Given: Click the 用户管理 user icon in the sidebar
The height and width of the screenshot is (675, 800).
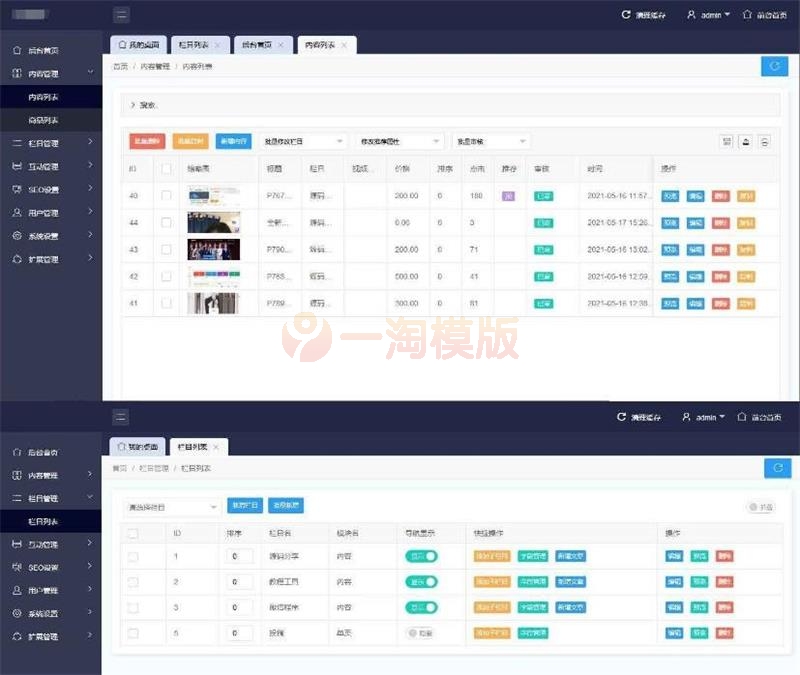Looking at the screenshot, I should (15, 211).
